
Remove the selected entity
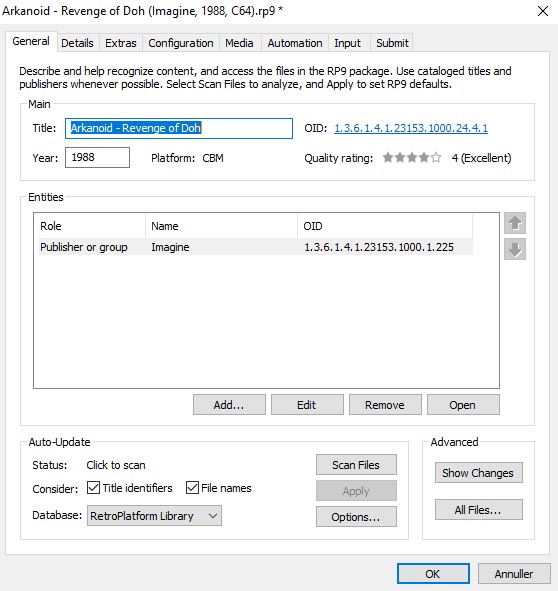[x=385, y=405]
